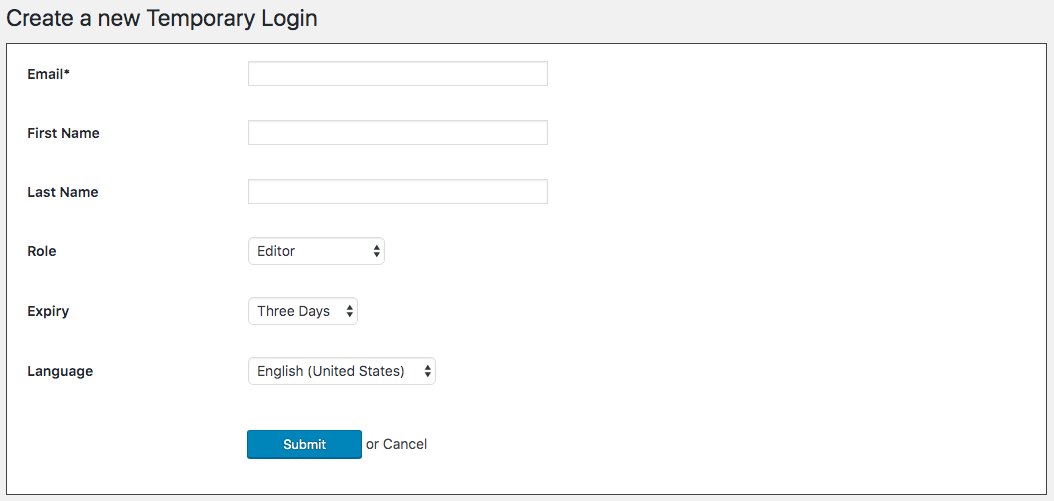1054x501 pixels.
Task: Click the up-down arrows on Expiry selector
Action: (349, 311)
